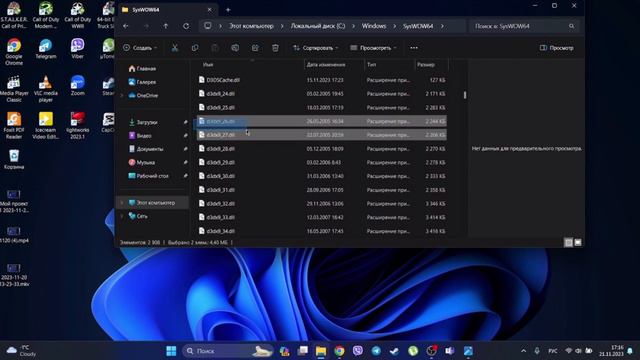Click the Paste icon in Explorer toolbar
Image resolution: width=640 pixels, height=360 pixels.
(215, 48)
